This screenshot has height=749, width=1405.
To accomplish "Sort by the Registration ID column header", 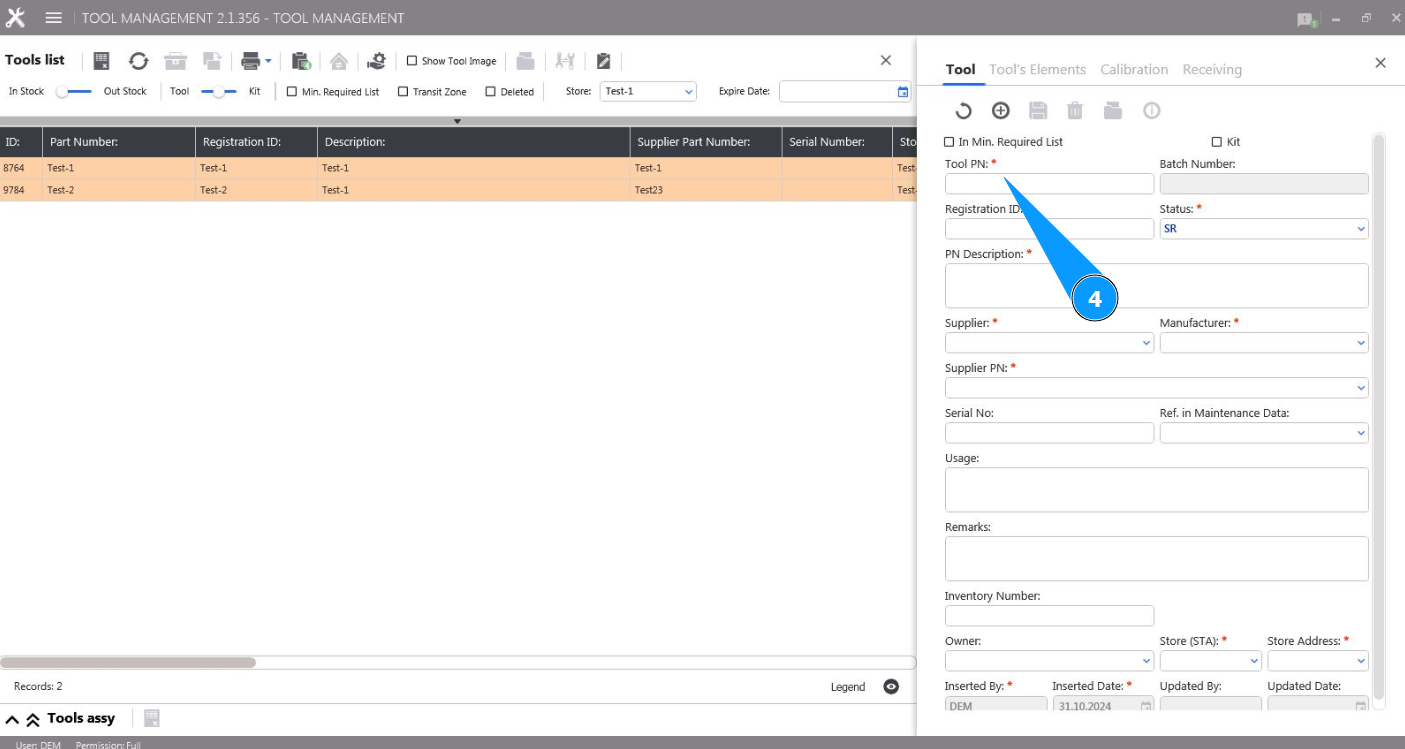I will coord(256,142).
